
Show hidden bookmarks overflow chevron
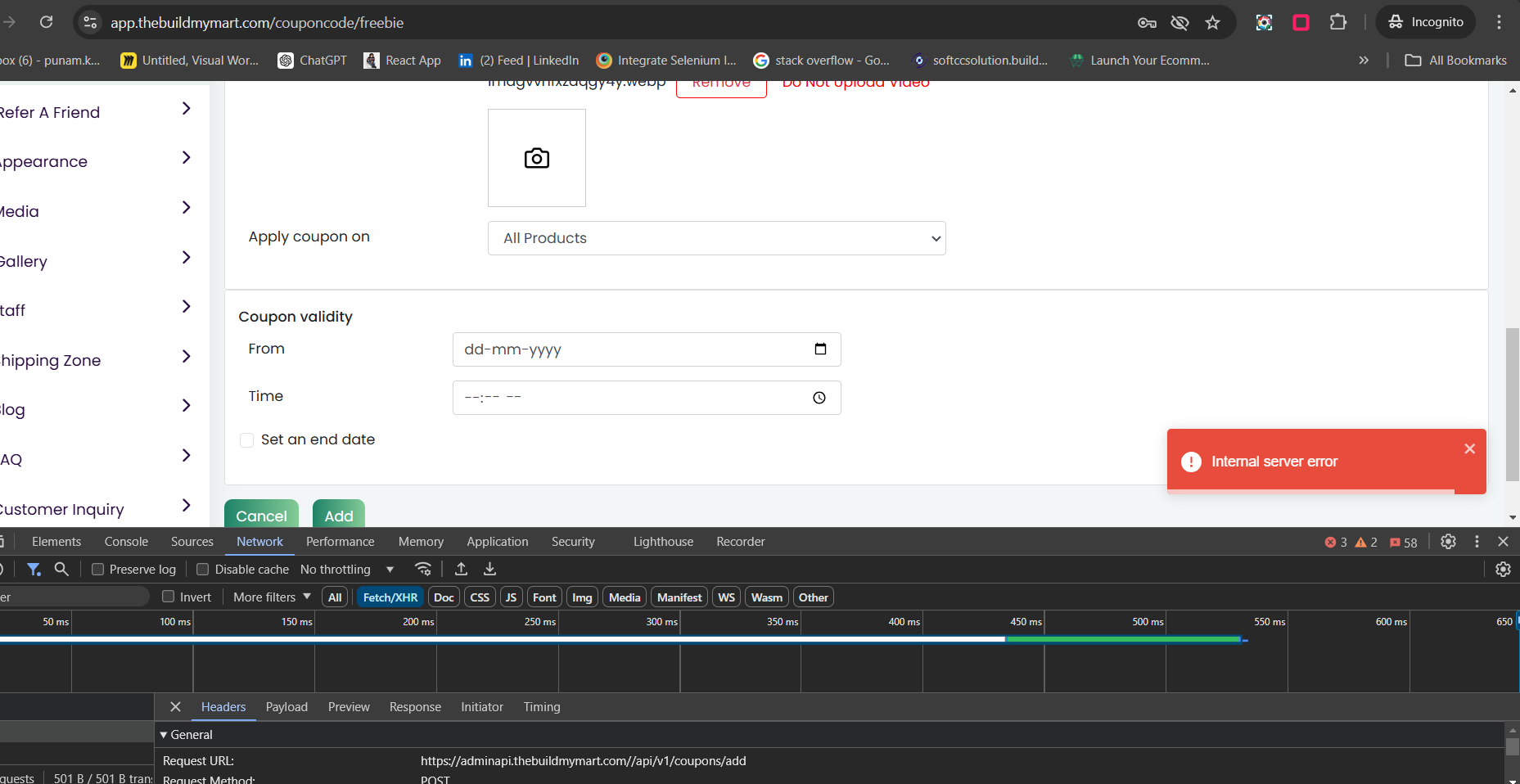click(x=1364, y=61)
